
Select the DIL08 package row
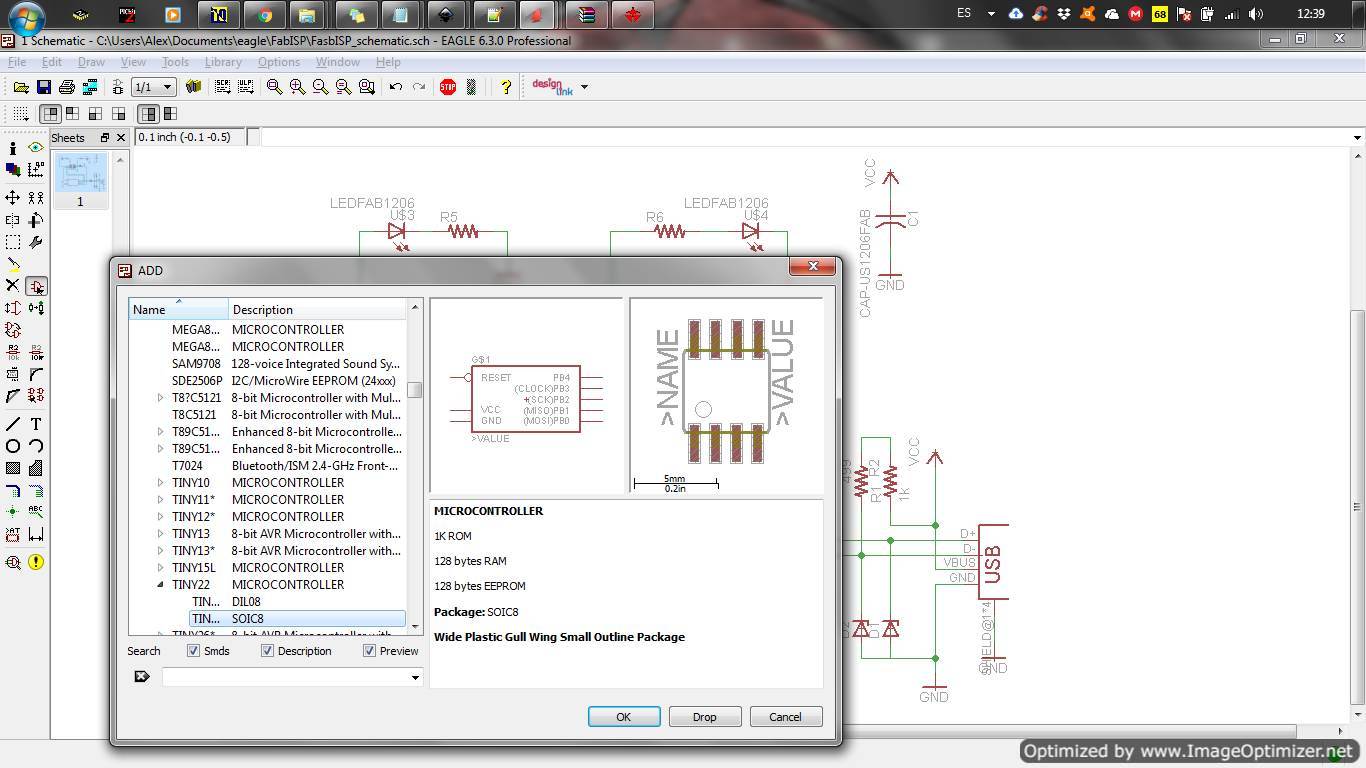(297, 601)
